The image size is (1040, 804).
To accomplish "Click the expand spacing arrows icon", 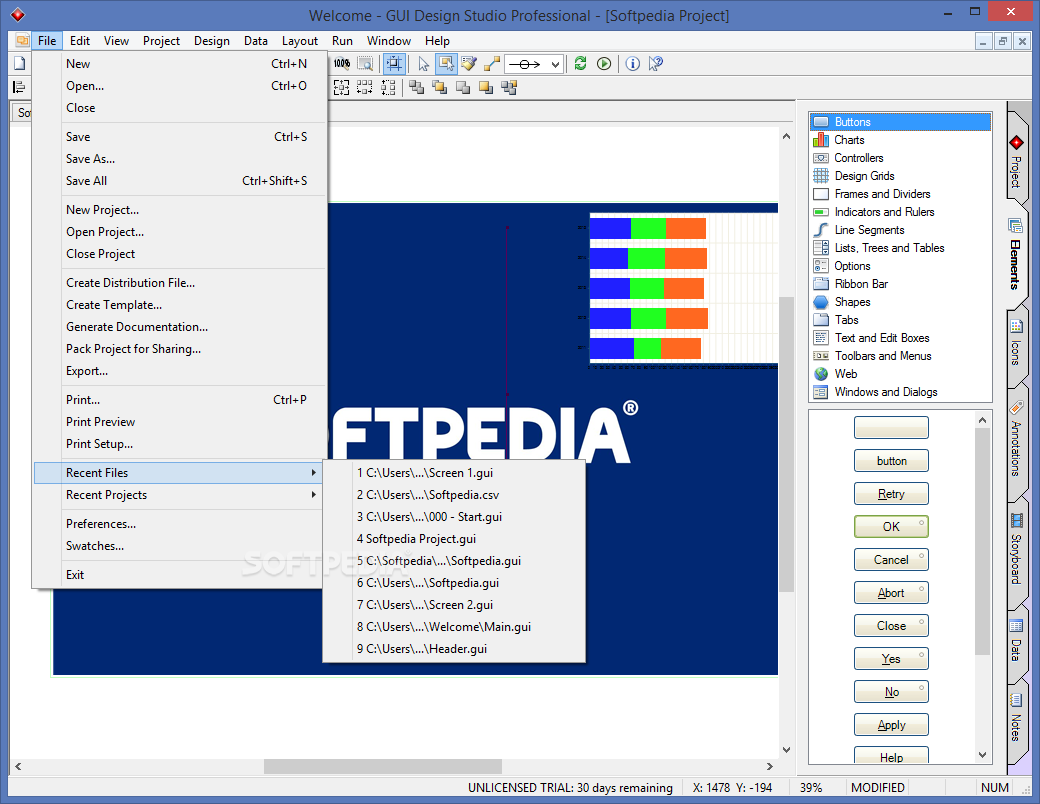I will (x=342, y=87).
